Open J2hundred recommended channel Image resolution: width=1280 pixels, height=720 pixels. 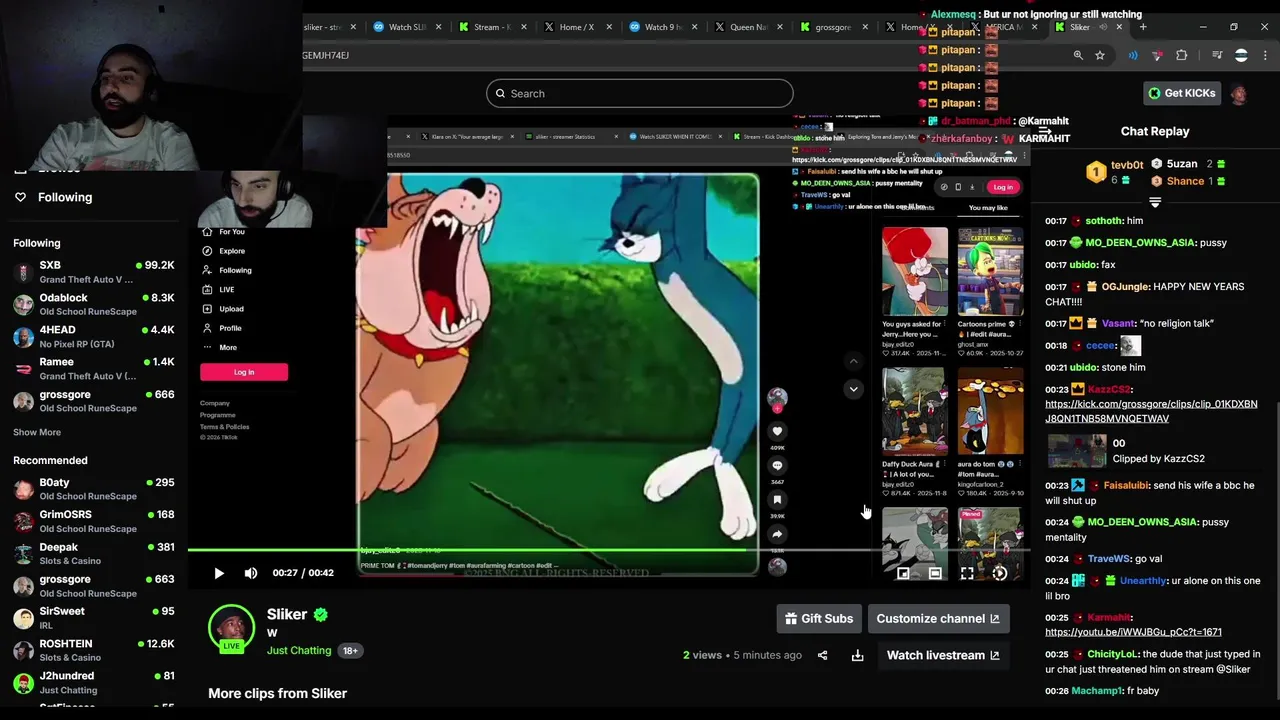point(94,682)
